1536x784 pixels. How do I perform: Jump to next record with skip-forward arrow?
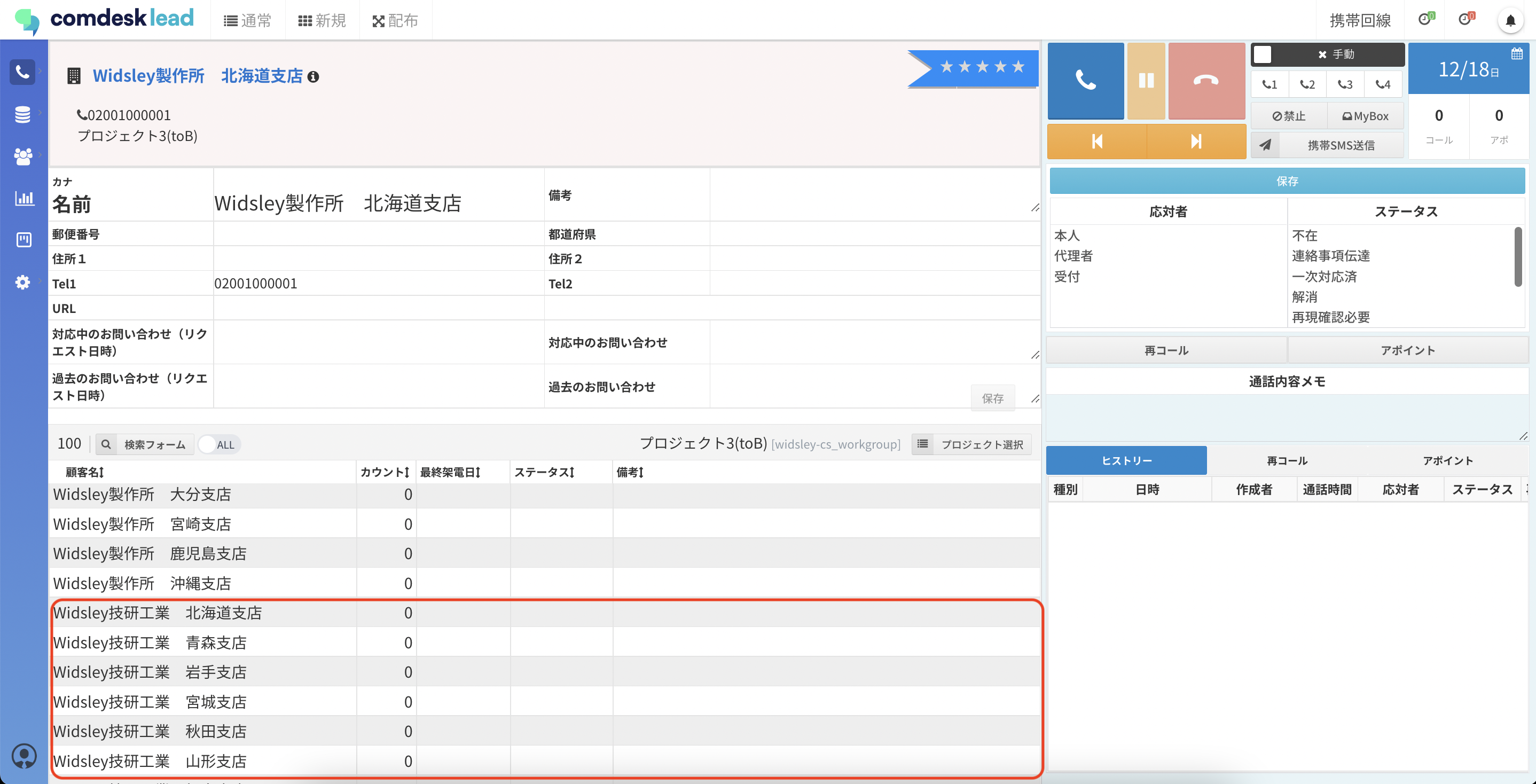coord(1196,142)
